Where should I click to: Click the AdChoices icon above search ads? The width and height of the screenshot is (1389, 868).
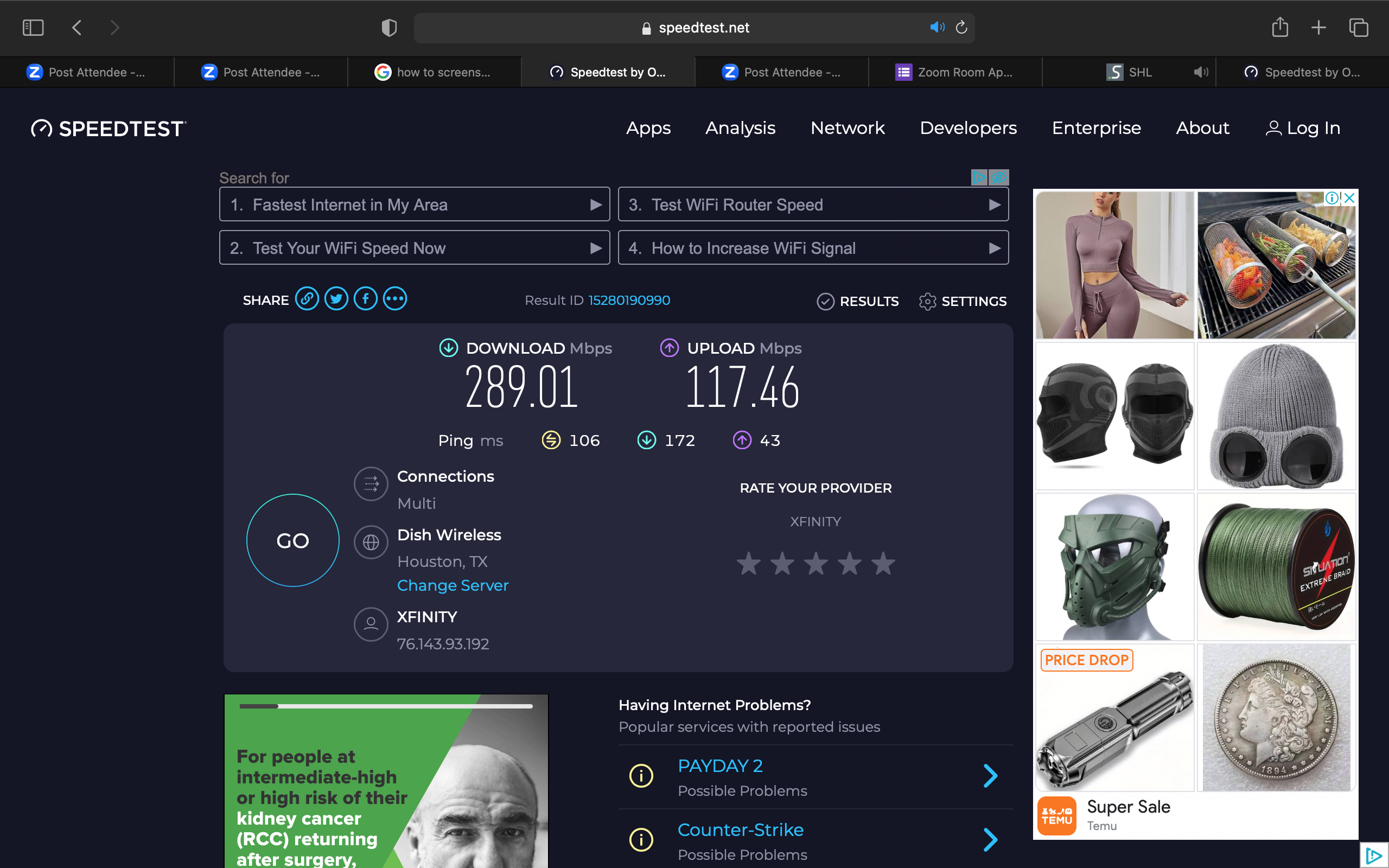coord(979,177)
